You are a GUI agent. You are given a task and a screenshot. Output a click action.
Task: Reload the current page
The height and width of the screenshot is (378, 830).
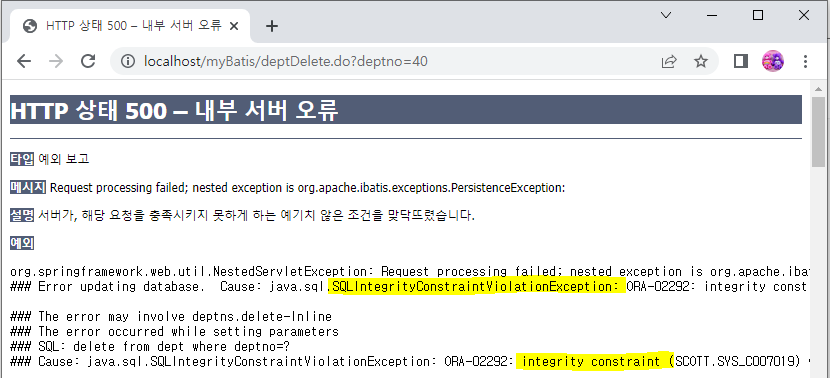88,61
